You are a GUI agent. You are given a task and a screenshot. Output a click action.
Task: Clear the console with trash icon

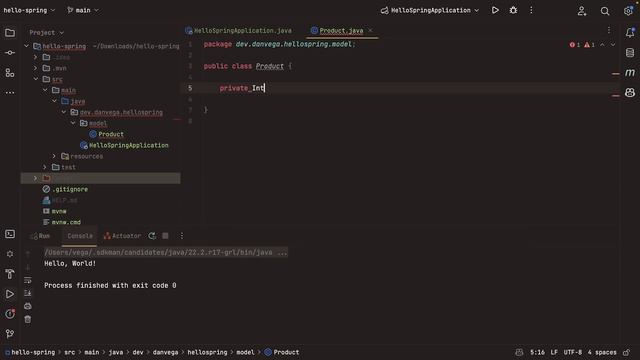[28, 320]
